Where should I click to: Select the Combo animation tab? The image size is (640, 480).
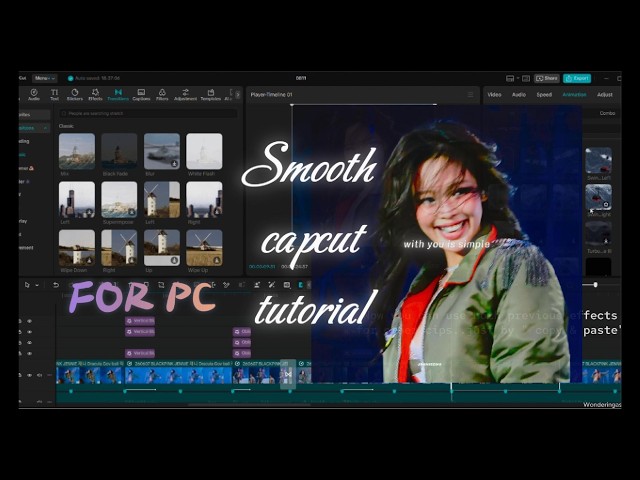[x=607, y=113]
